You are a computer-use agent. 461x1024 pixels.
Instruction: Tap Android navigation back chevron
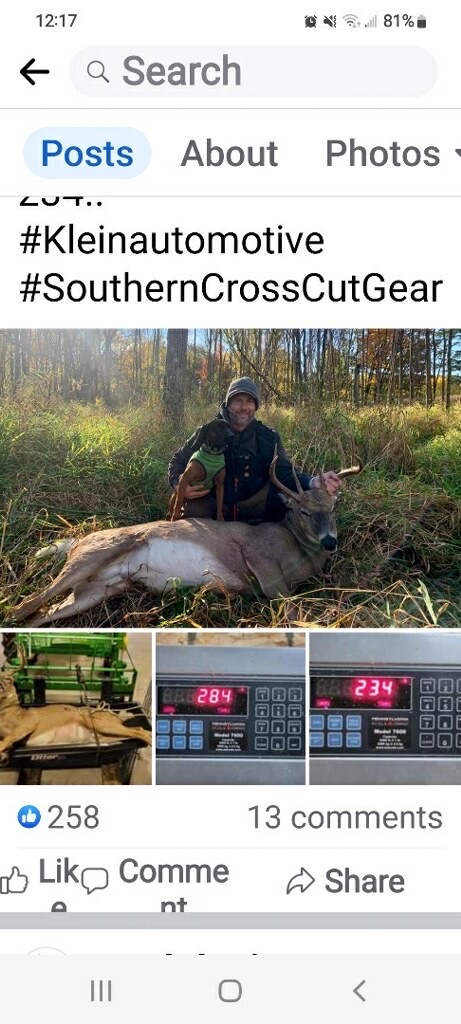click(359, 991)
